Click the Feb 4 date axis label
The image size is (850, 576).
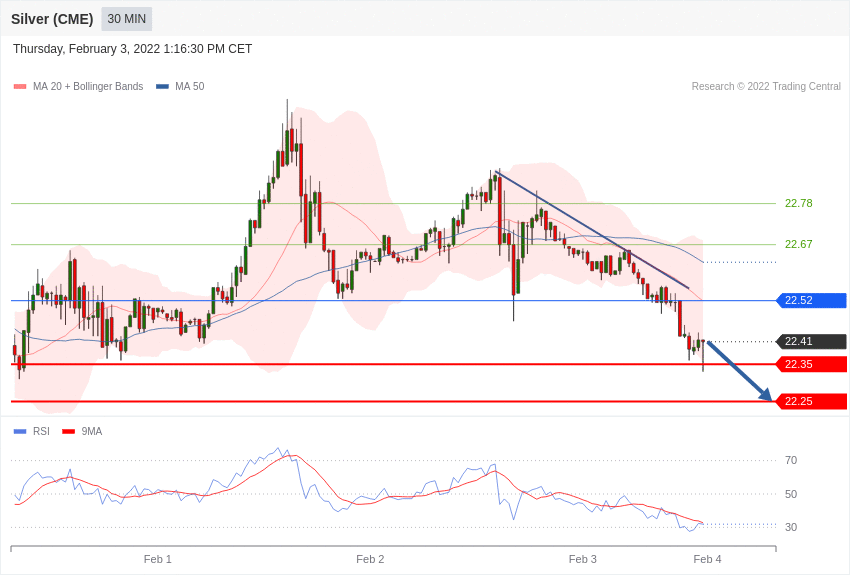pos(707,559)
